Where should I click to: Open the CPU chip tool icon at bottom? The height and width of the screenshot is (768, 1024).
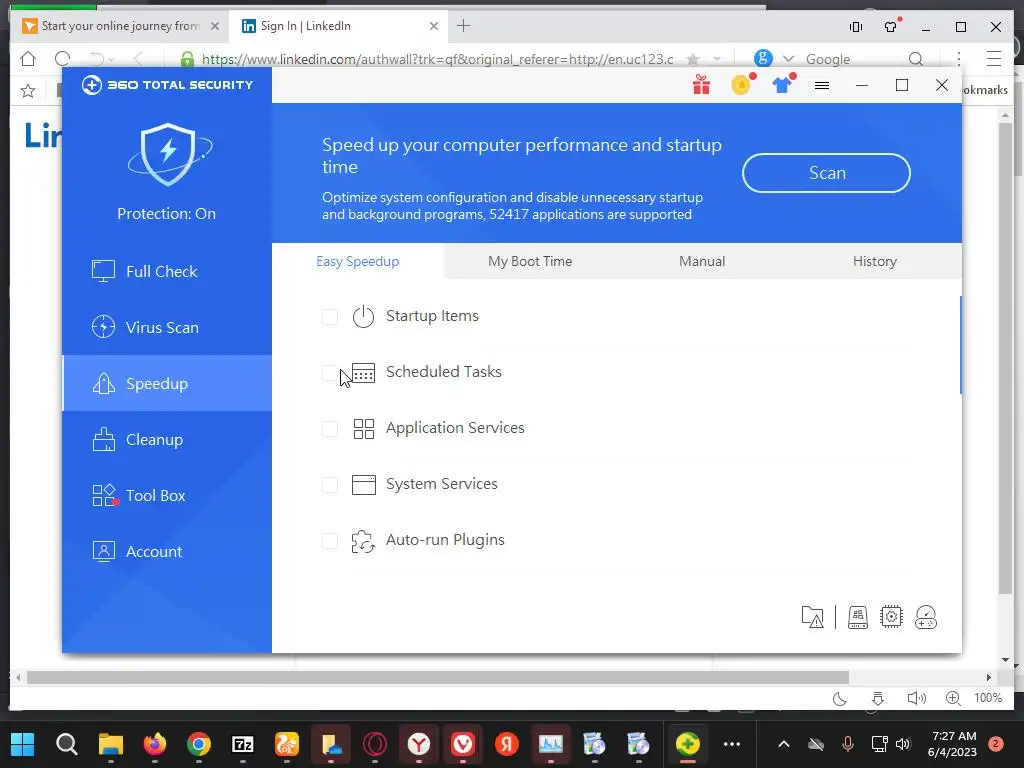coord(891,617)
